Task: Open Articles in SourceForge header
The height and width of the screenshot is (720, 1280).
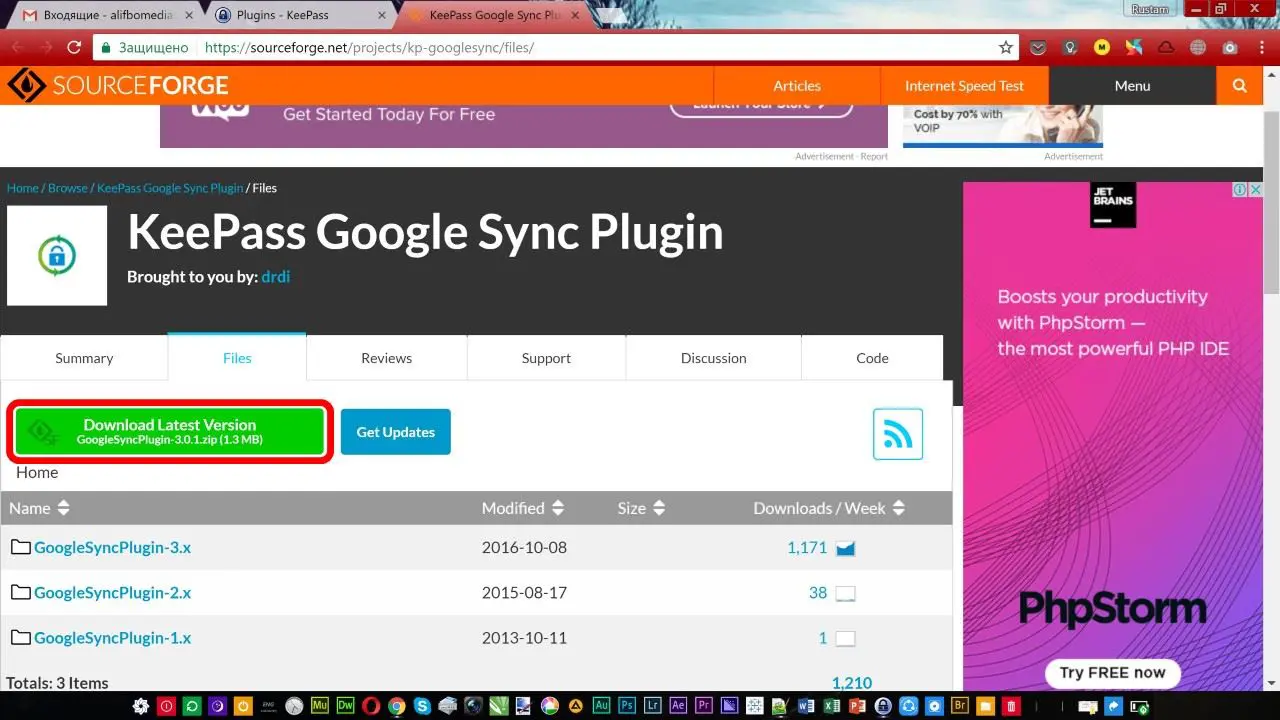Action: (x=797, y=86)
